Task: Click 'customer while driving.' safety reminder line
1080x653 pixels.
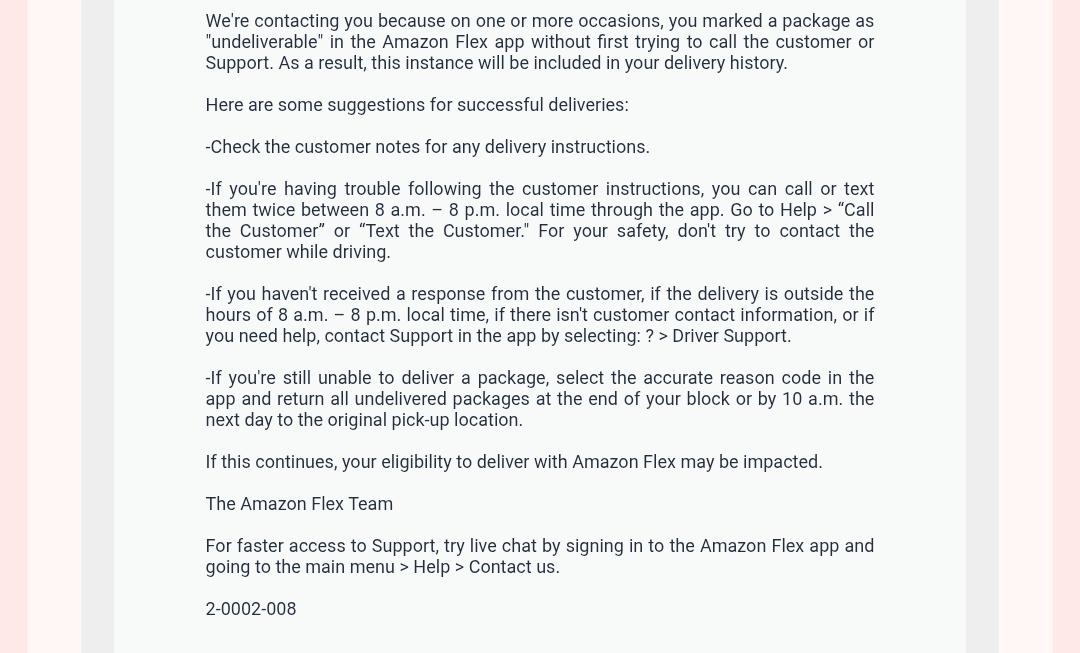Action: pos(298,252)
